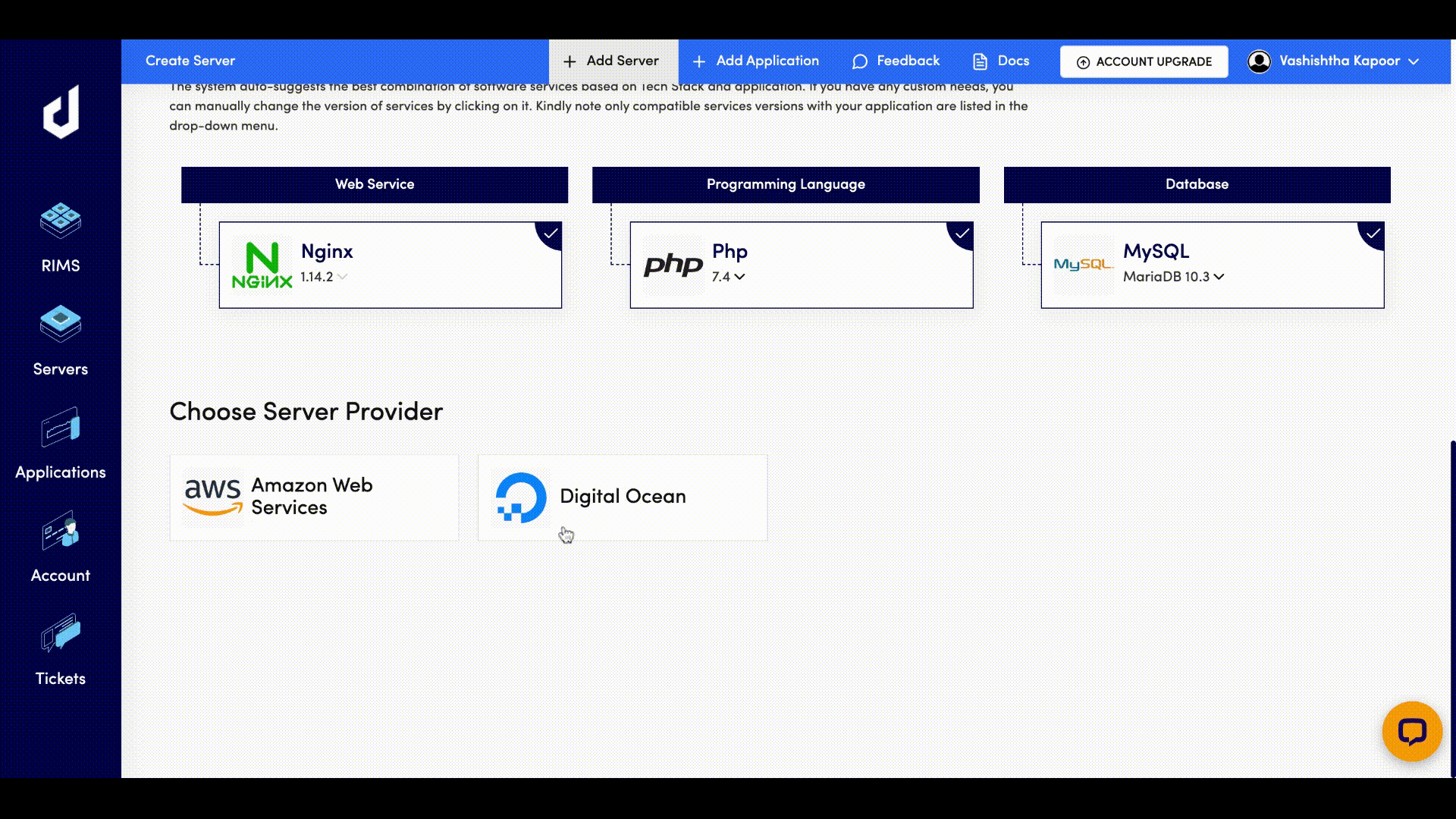
Task: Expand the MariaDB 10.3 version dropdown
Action: coord(1219,277)
